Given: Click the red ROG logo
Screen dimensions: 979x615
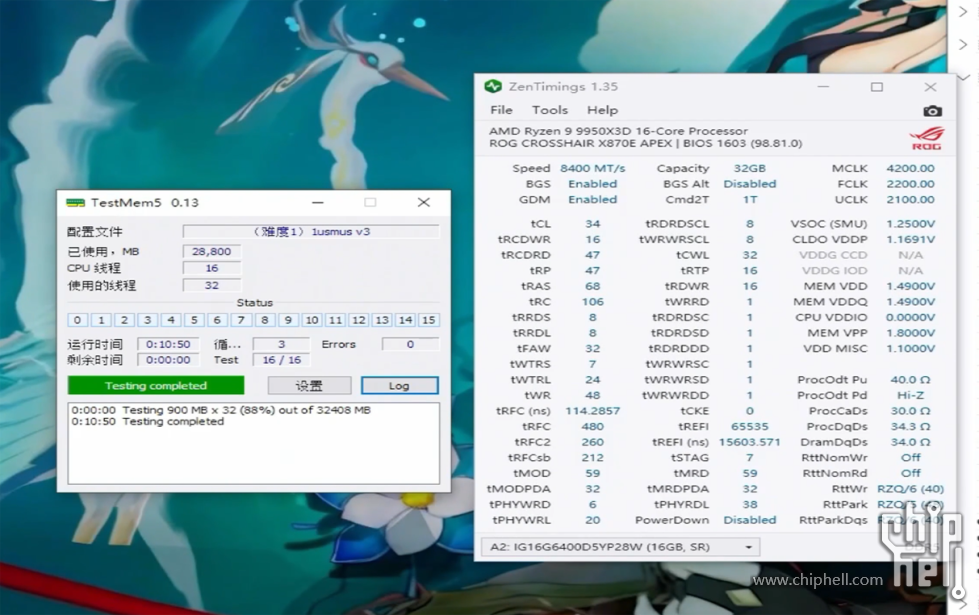Looking at the screenshot, I should pos(927,138).
